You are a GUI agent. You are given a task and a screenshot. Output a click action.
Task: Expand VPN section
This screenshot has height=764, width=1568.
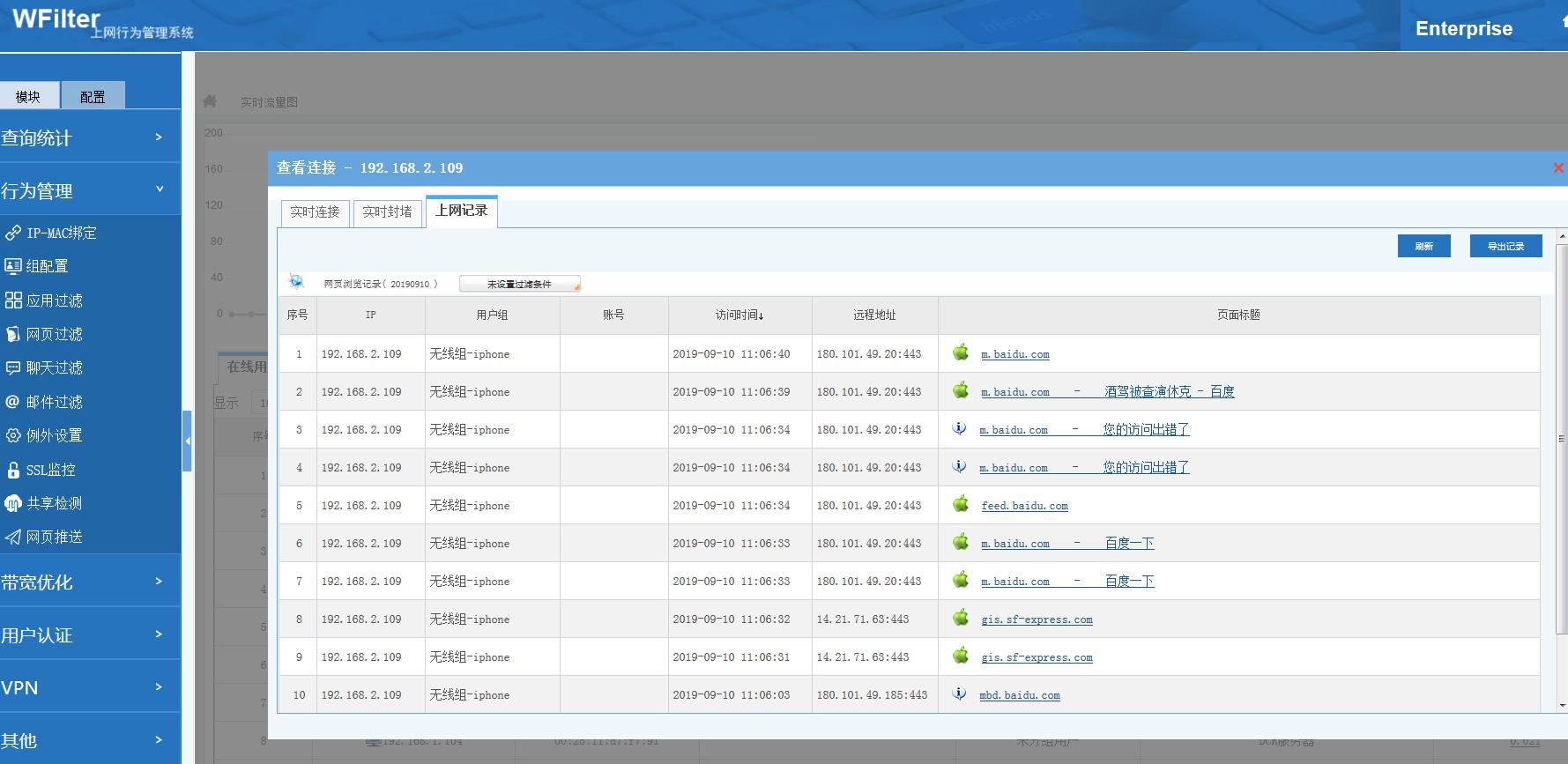(x=90, y=687)
